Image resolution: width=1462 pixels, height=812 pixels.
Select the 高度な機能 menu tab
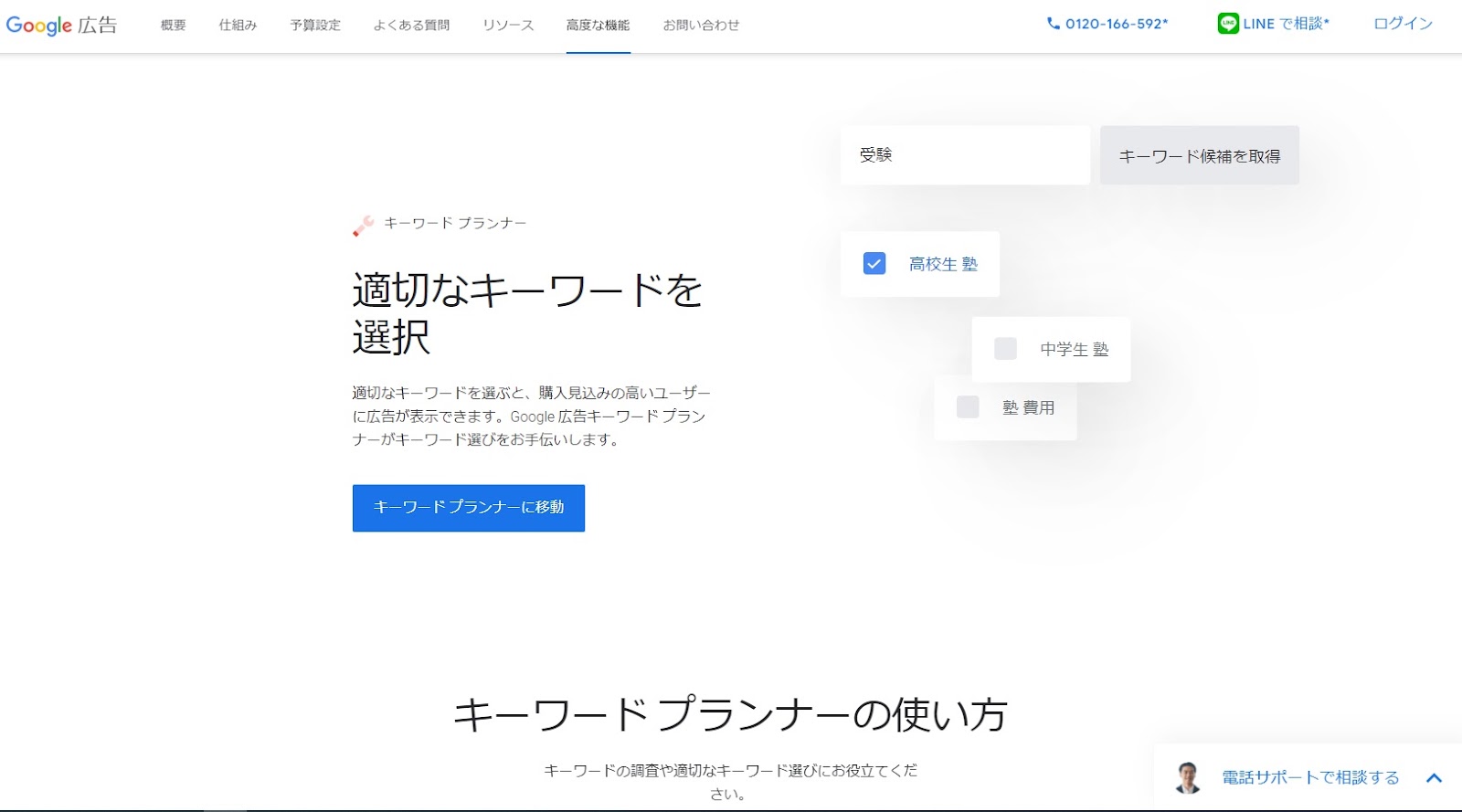tap(598, 26)
